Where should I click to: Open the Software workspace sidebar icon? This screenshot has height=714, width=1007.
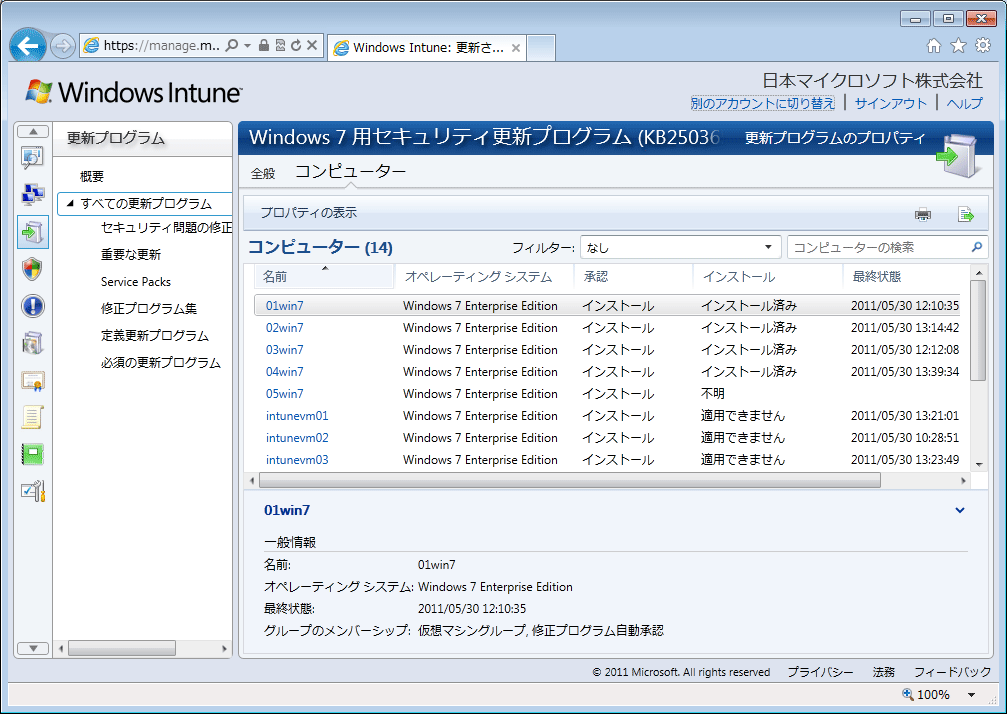pyautogui.click(x=32, y=344)
